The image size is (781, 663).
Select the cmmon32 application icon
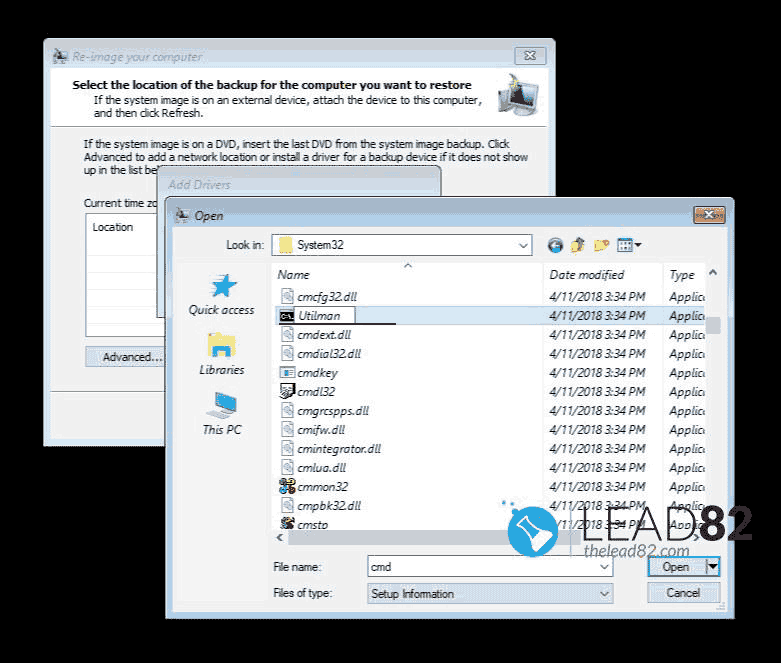coord(287,486)
